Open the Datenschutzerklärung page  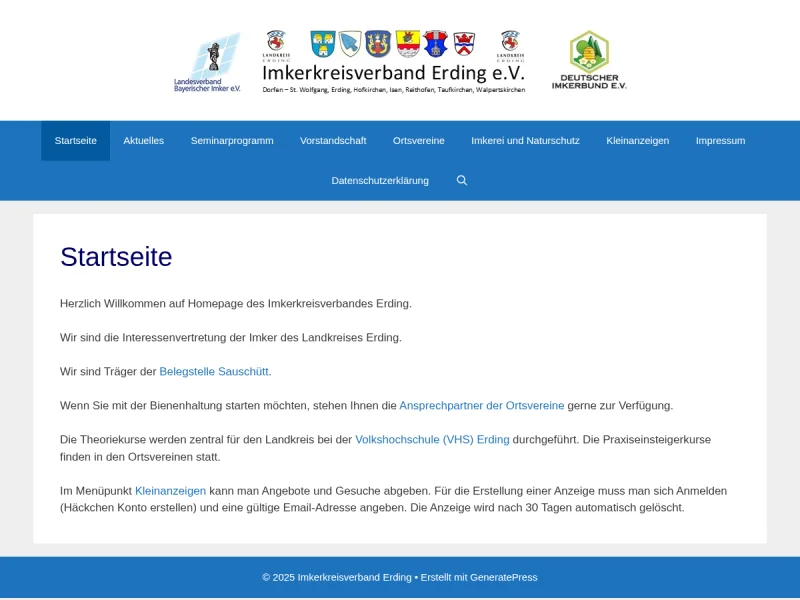(x=380, y=181)
